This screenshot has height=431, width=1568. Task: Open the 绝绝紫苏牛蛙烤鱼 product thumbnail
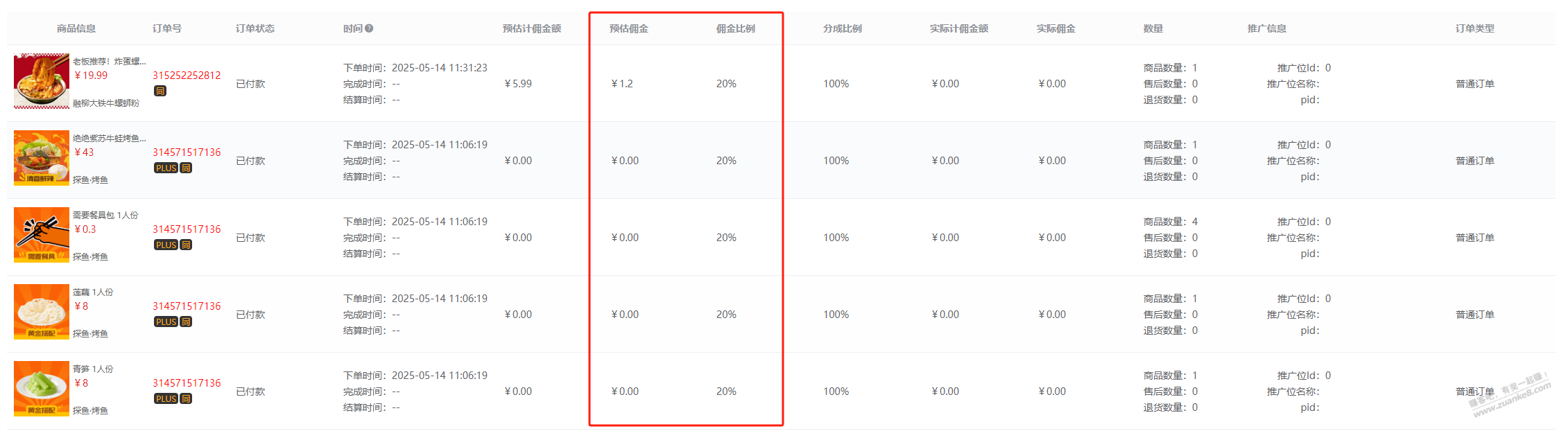[42, 158]
